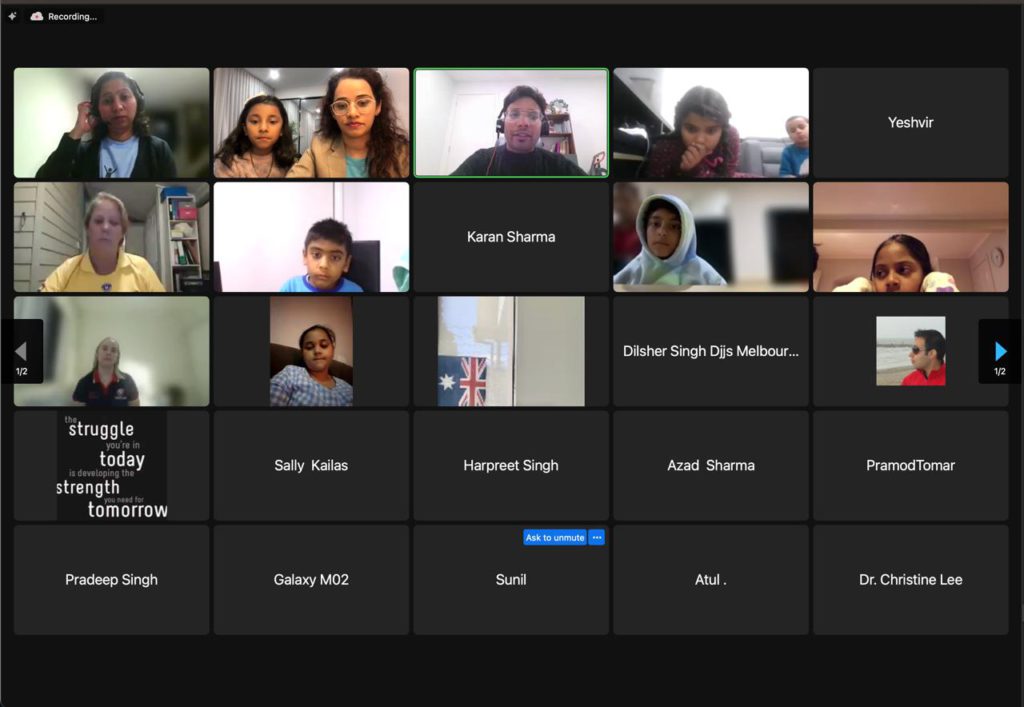Select the Sally Kailas participant tile
The width and height of the screenshot is (1024, 707).
pyautogui.click(x=311, y=466)
